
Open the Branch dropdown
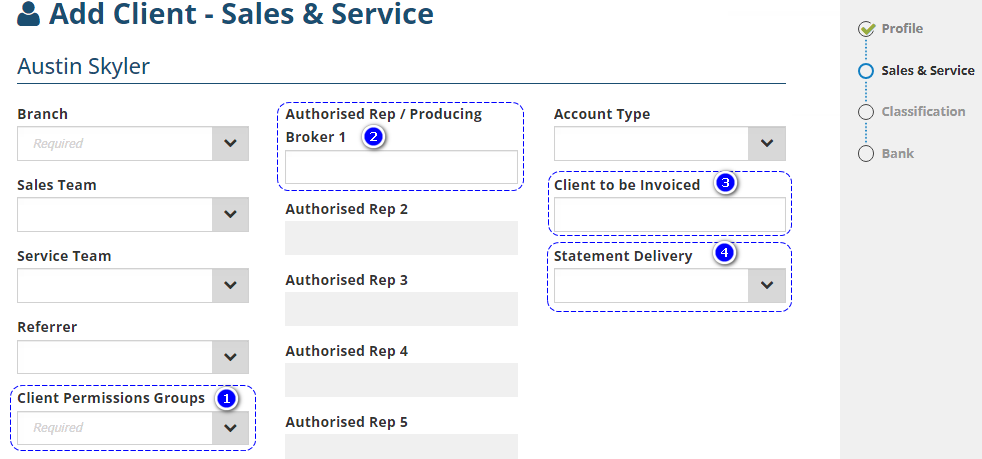coord(230,144)
